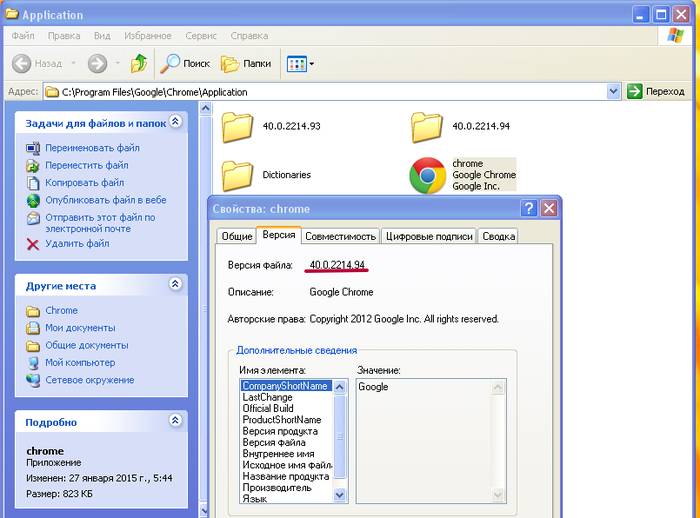
Task: Click the help question mark in properties dialog
Action: 529,209
